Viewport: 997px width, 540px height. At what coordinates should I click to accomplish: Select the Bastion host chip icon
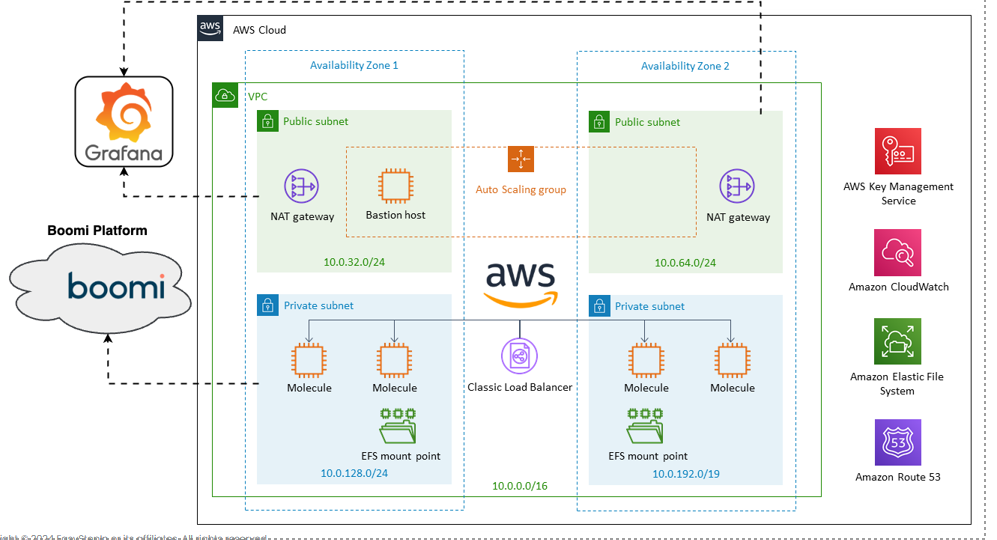[395, 186]
